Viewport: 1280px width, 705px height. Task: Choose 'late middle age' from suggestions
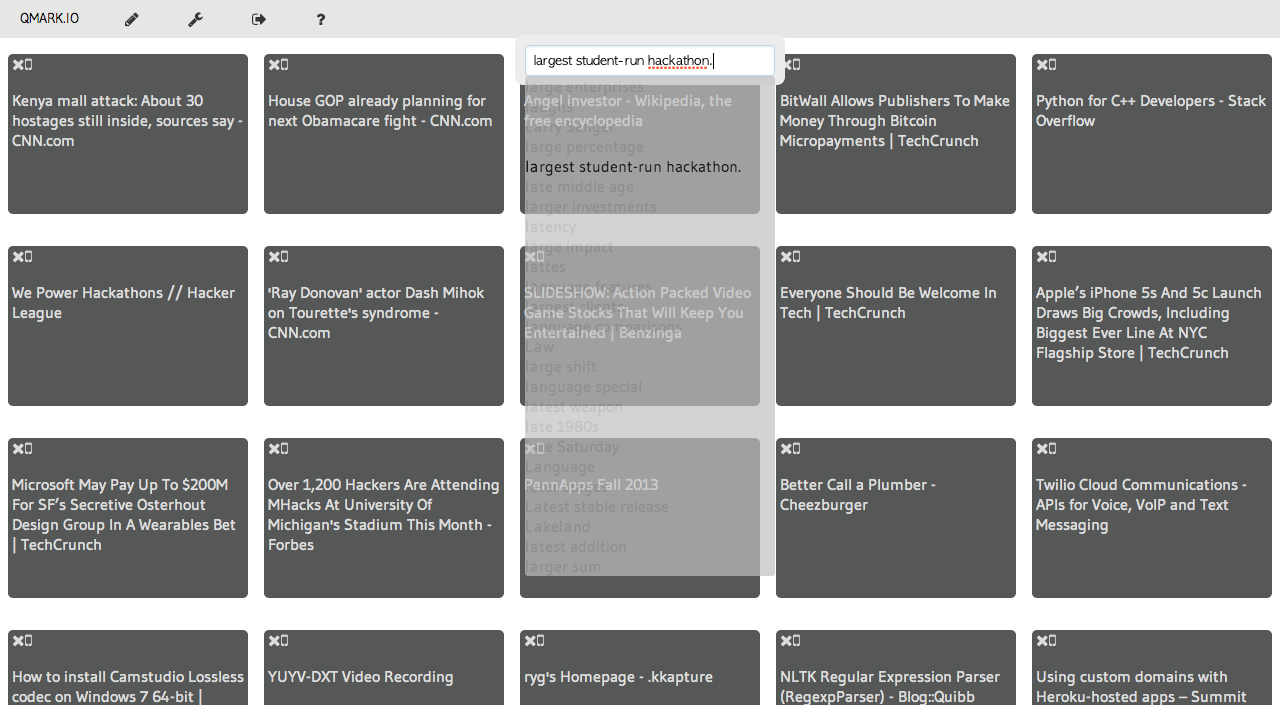pyautogui.click(x=580, y=187)
